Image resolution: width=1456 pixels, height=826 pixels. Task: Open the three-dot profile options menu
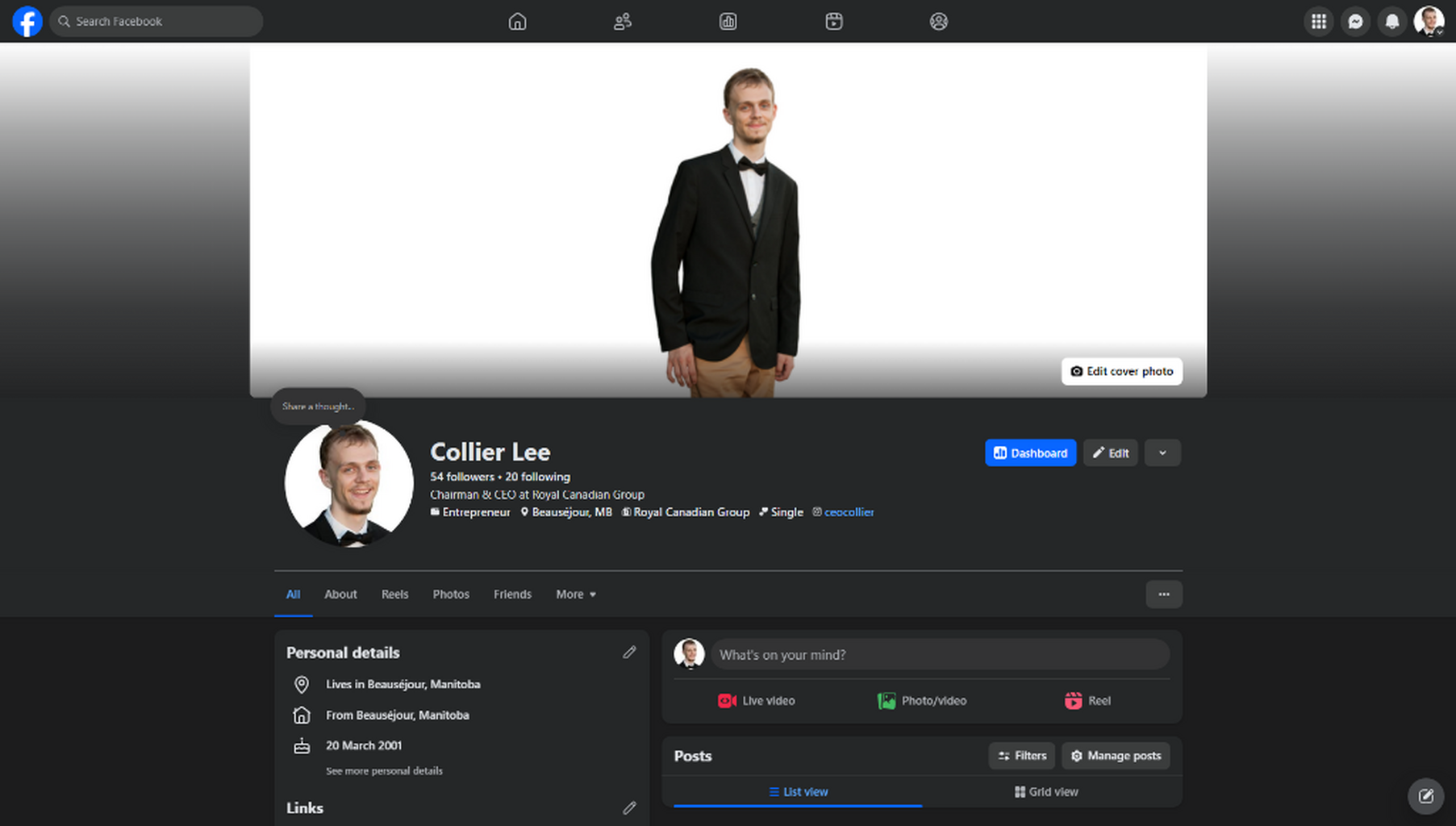click(1164, 594)
